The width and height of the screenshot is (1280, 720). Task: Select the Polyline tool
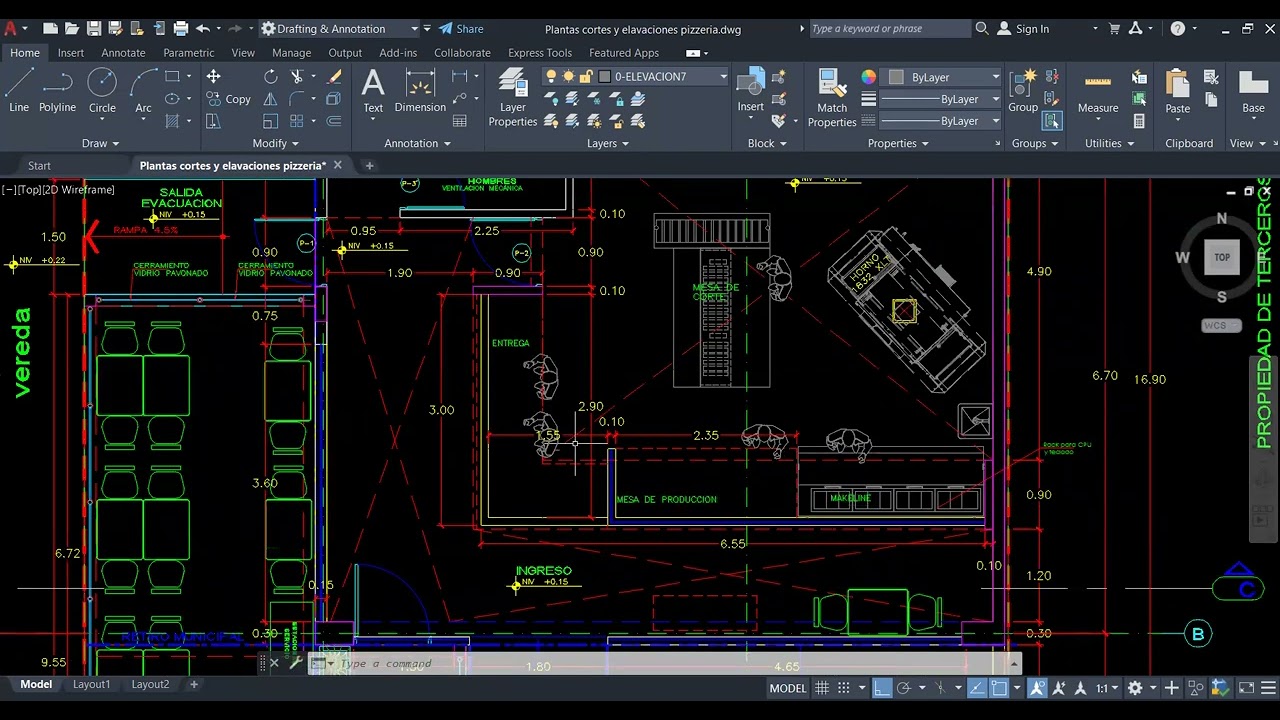coord(57,90)
